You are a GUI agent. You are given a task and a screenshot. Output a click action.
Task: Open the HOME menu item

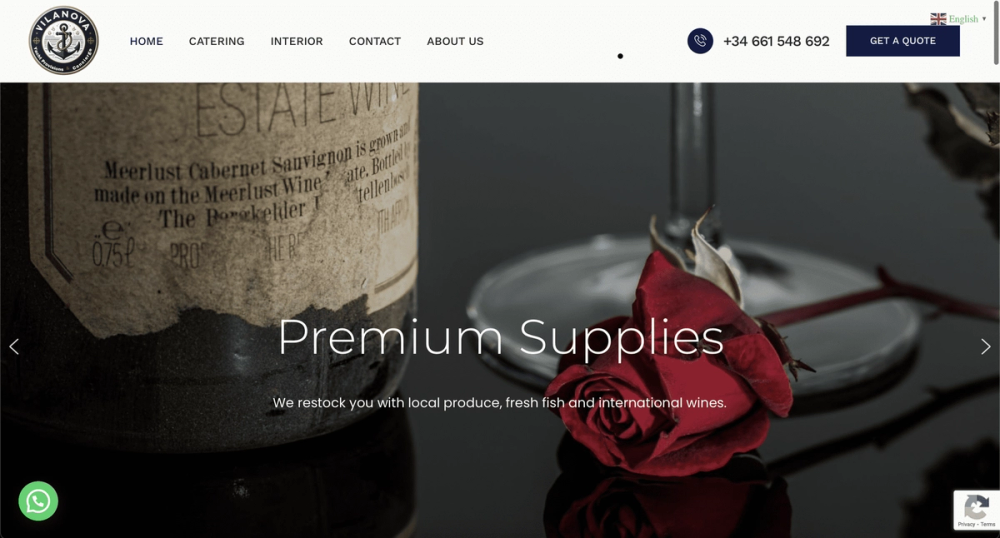[x=146, y=41]
